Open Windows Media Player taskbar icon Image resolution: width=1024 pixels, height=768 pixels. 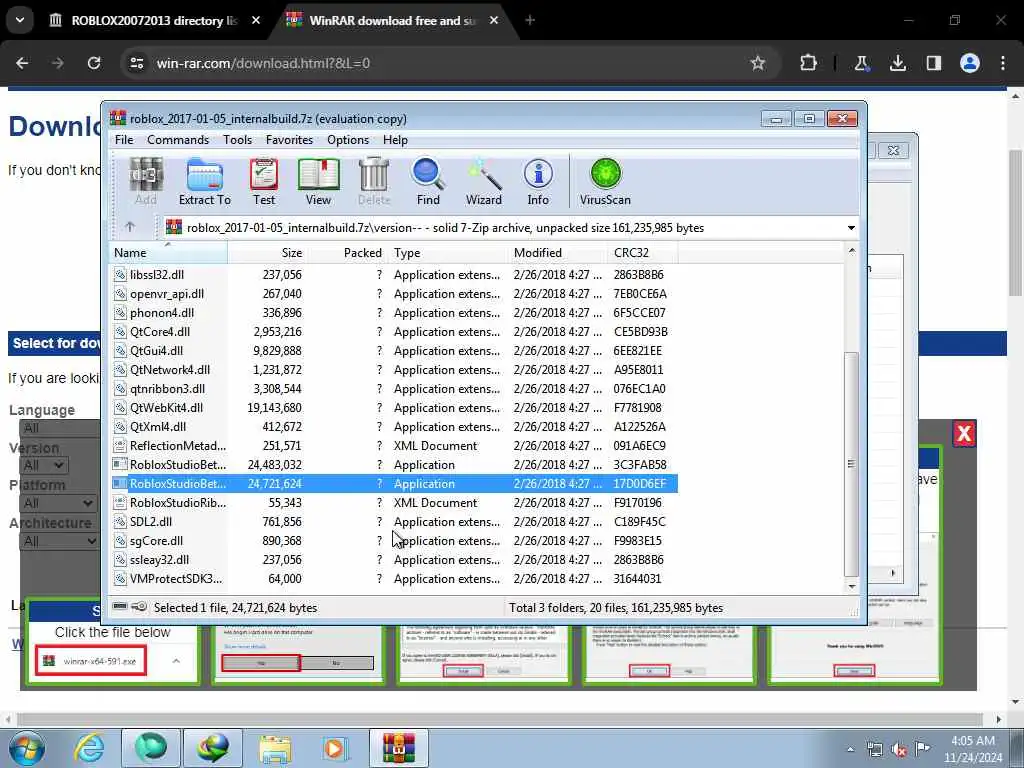(x=335, y=748)
